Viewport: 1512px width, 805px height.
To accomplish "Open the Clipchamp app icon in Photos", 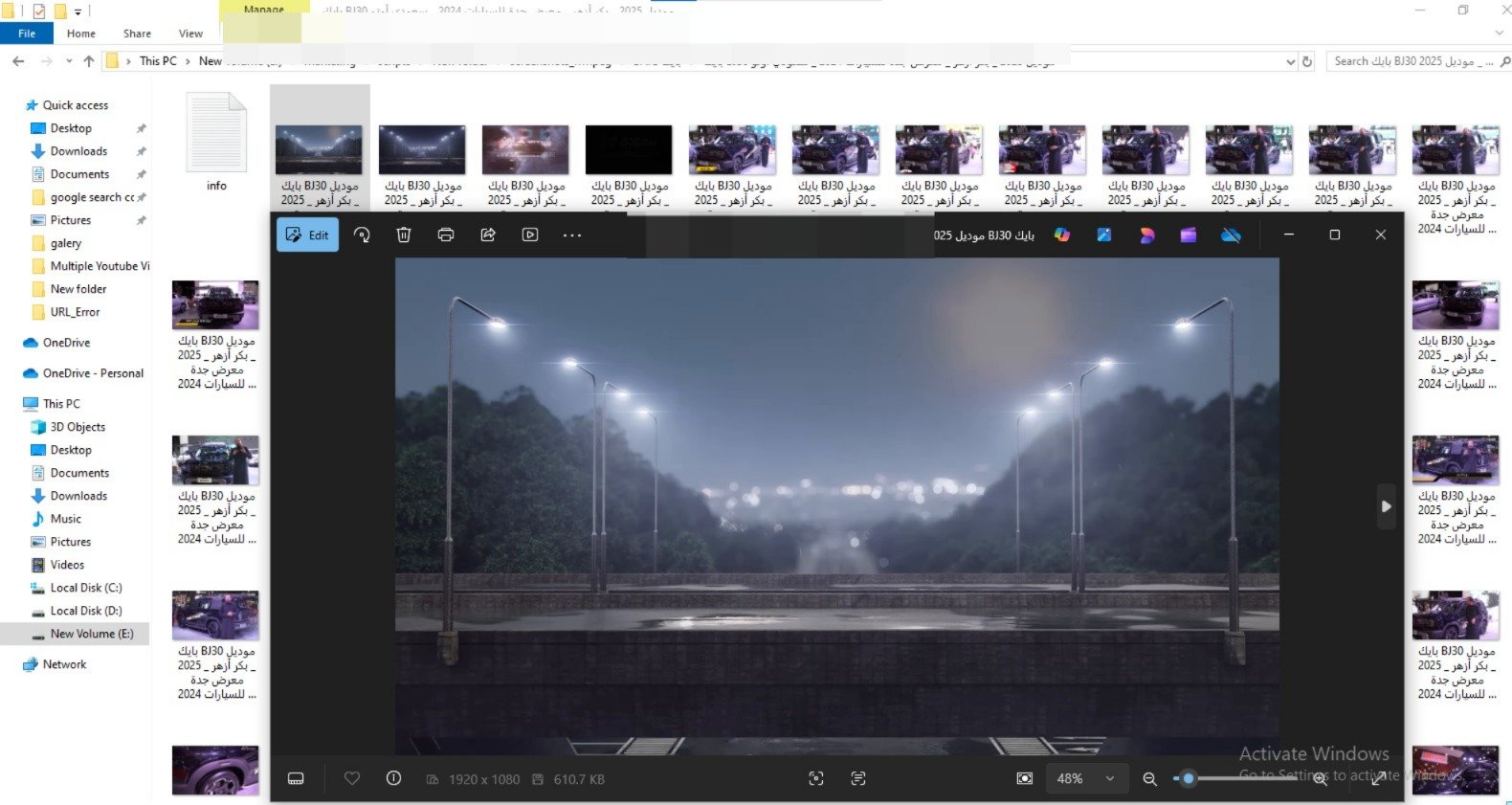I will click(x=1189, y=235).
